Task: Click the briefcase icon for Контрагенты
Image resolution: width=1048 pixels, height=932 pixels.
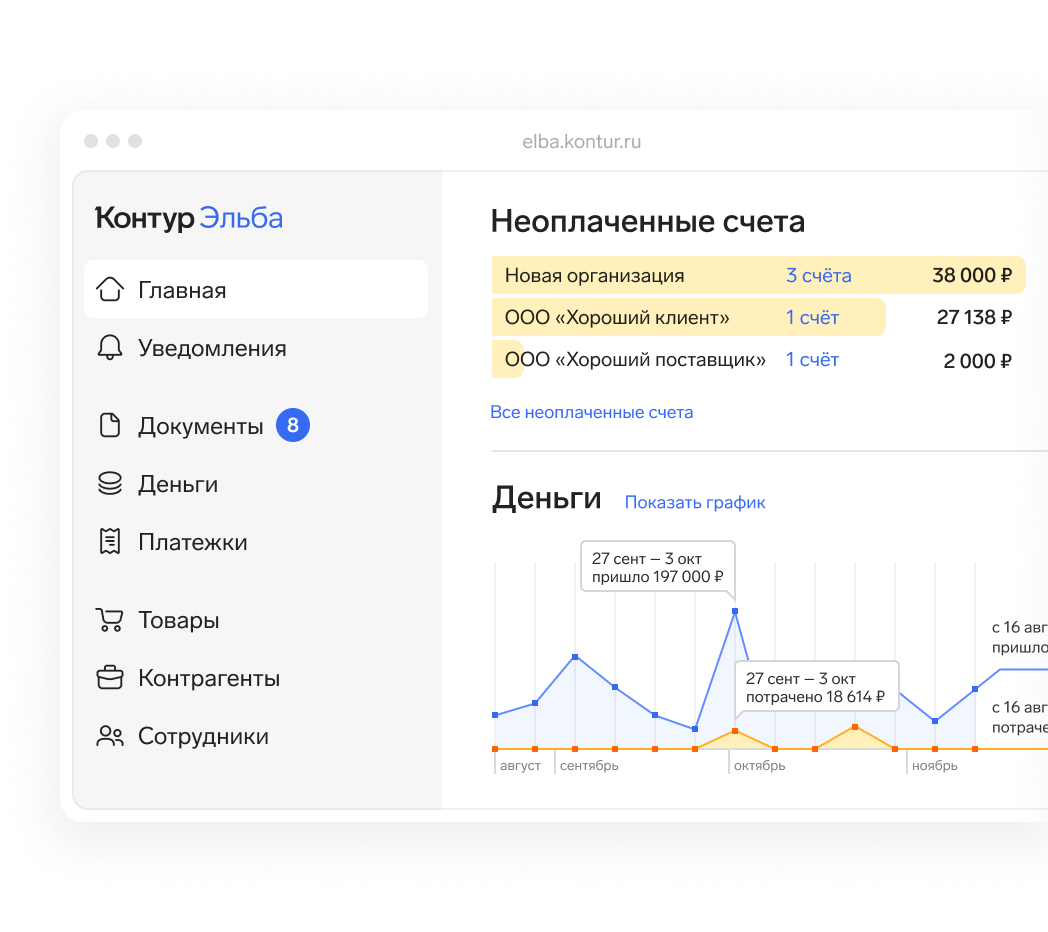Action: (110, 678)
